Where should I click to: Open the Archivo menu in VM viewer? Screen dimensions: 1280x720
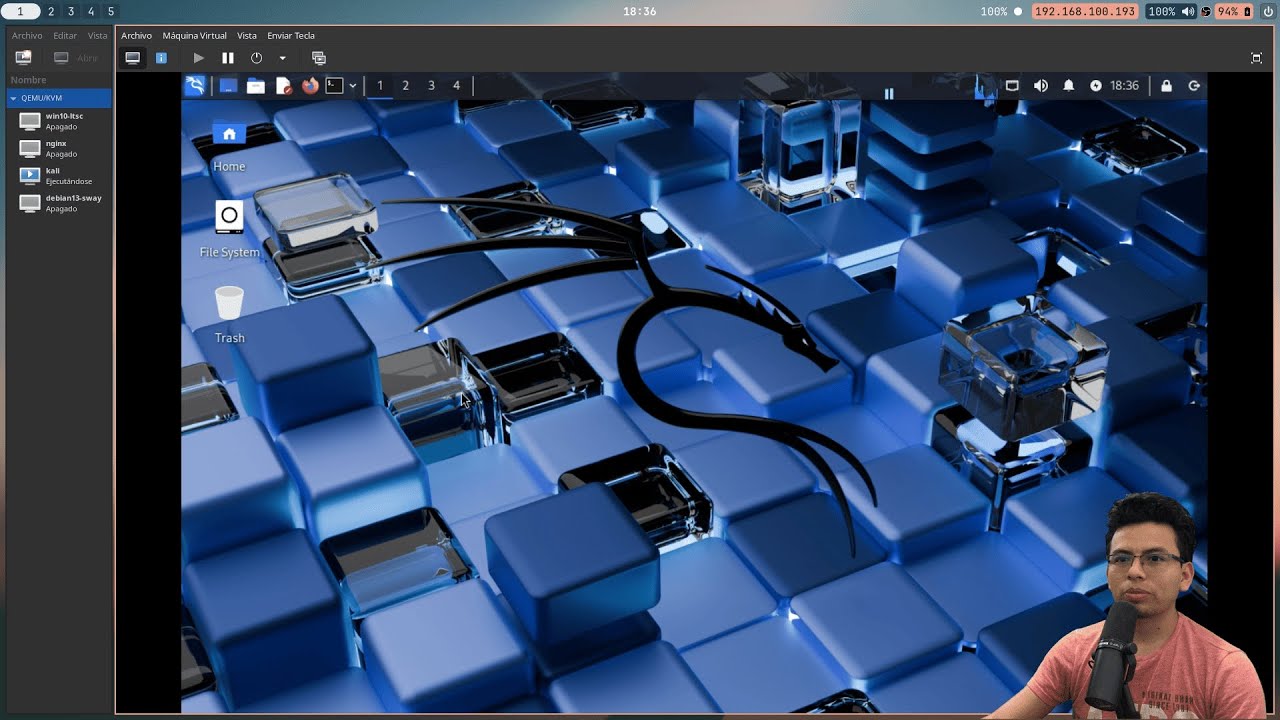coord(136,36)
